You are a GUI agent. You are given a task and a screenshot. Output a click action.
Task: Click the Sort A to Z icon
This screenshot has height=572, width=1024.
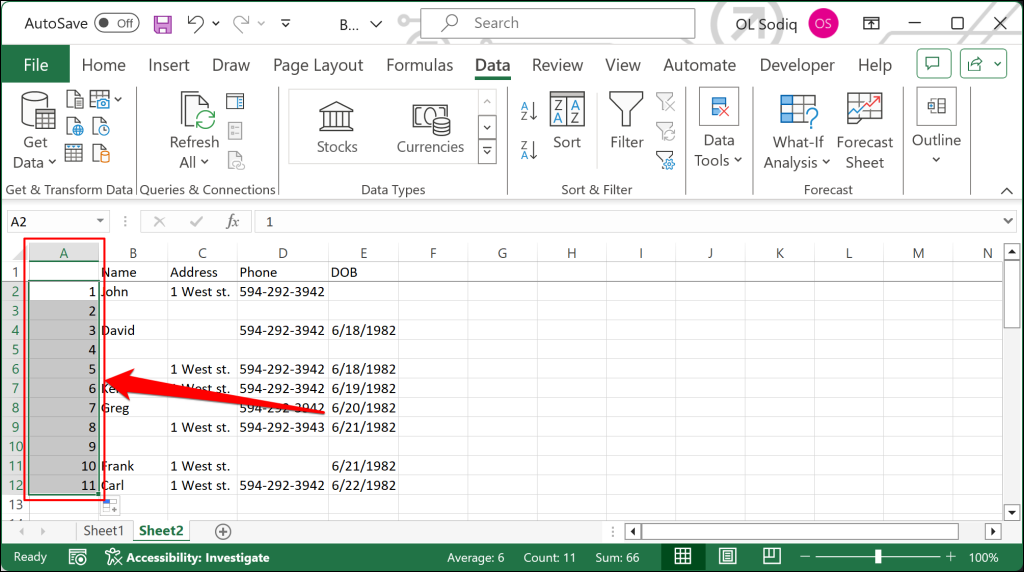point(529,110)
